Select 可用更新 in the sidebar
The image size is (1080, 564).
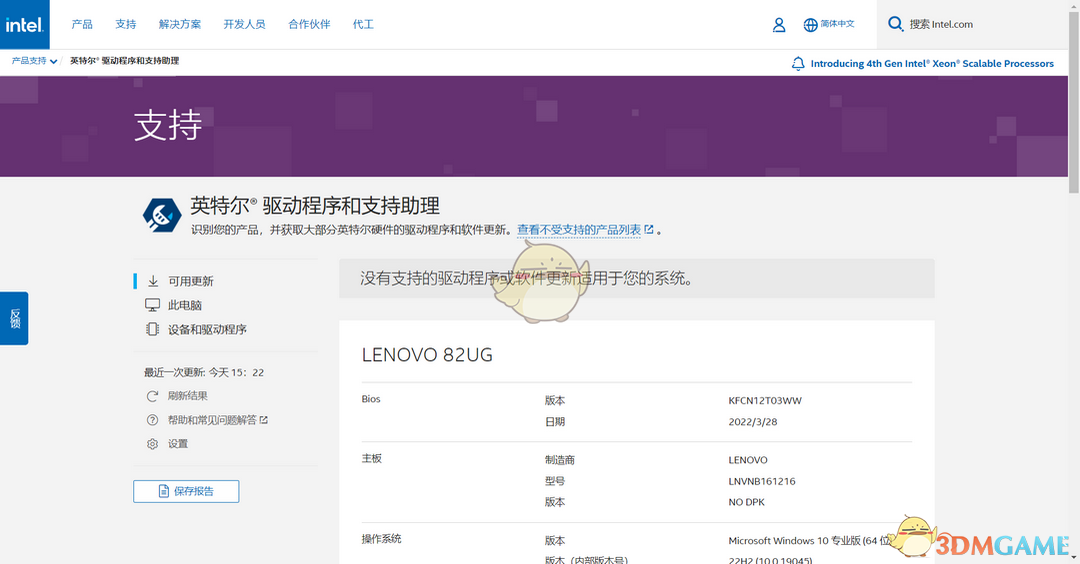(x=191, y=281)
